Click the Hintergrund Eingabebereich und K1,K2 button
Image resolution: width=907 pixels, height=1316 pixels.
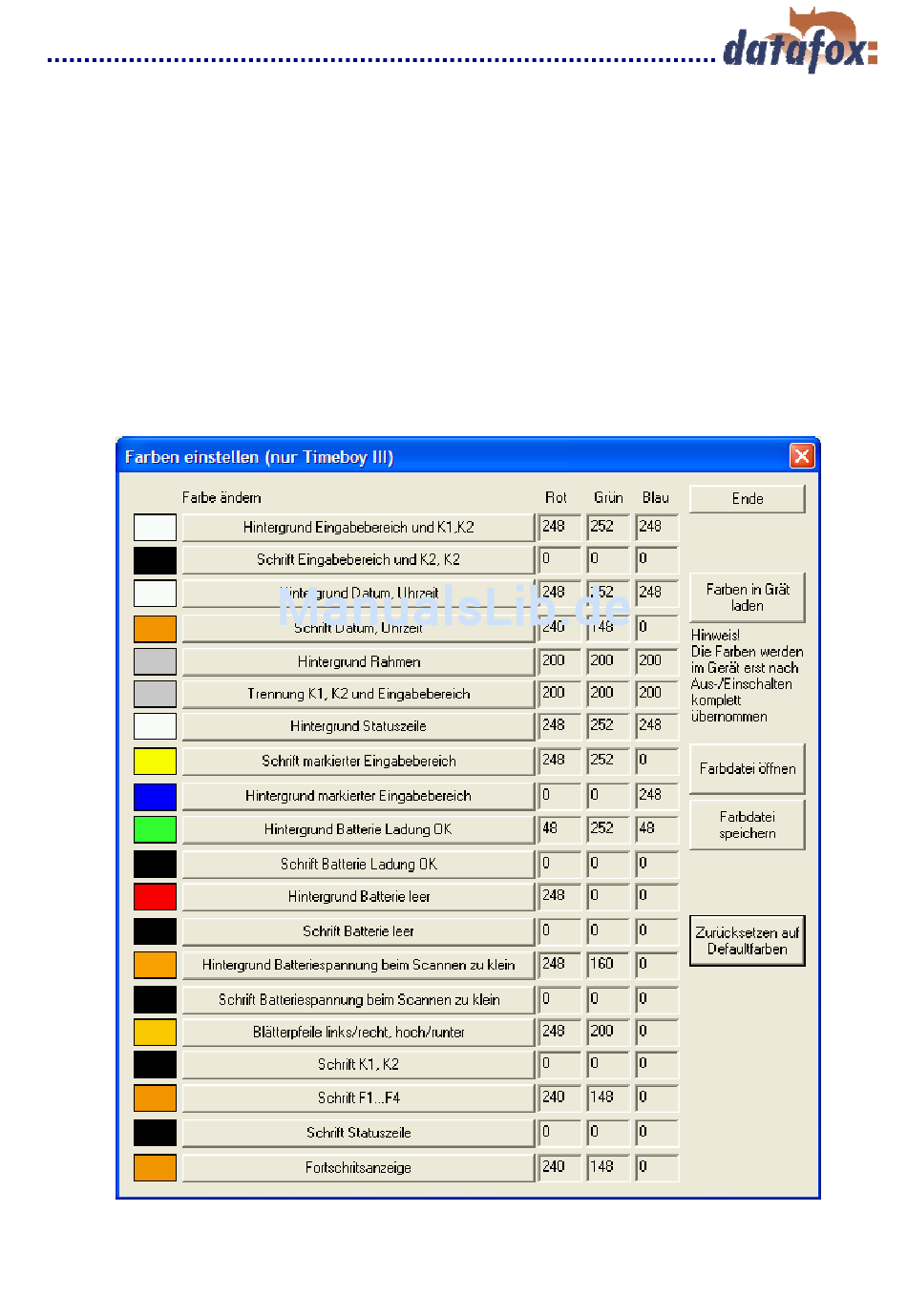click(x=358, y=527)
